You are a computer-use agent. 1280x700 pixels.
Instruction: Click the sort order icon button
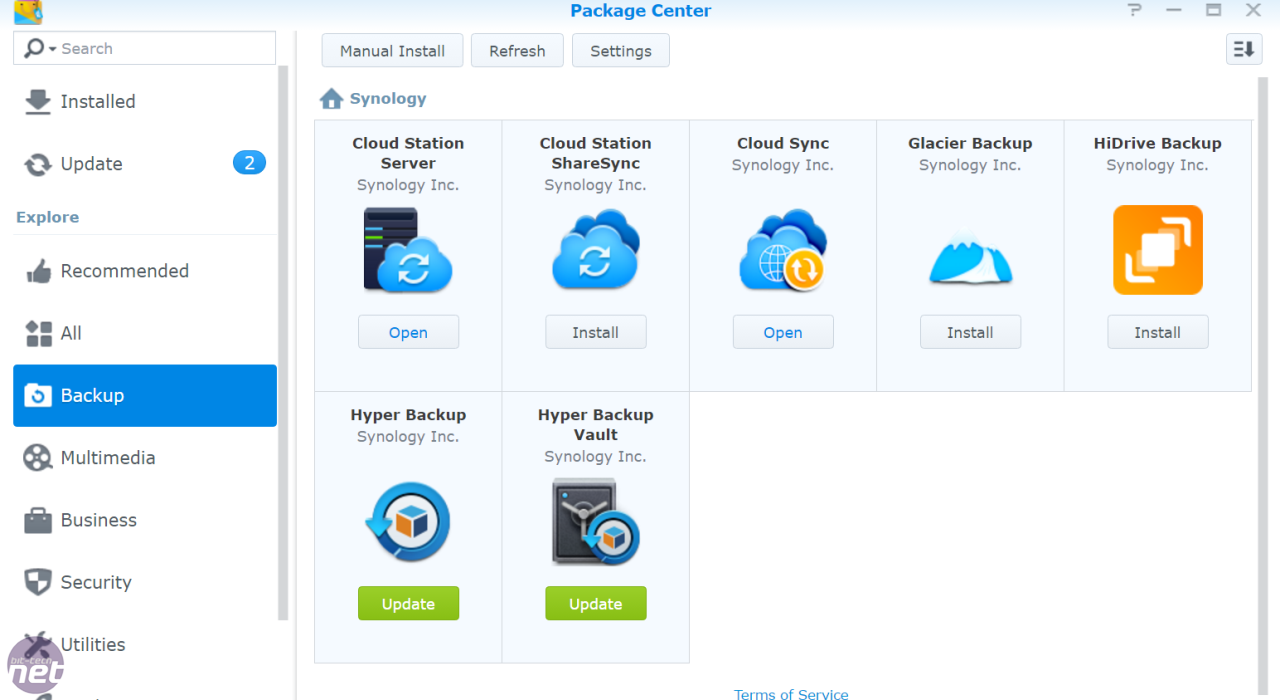pos(1244,49)
